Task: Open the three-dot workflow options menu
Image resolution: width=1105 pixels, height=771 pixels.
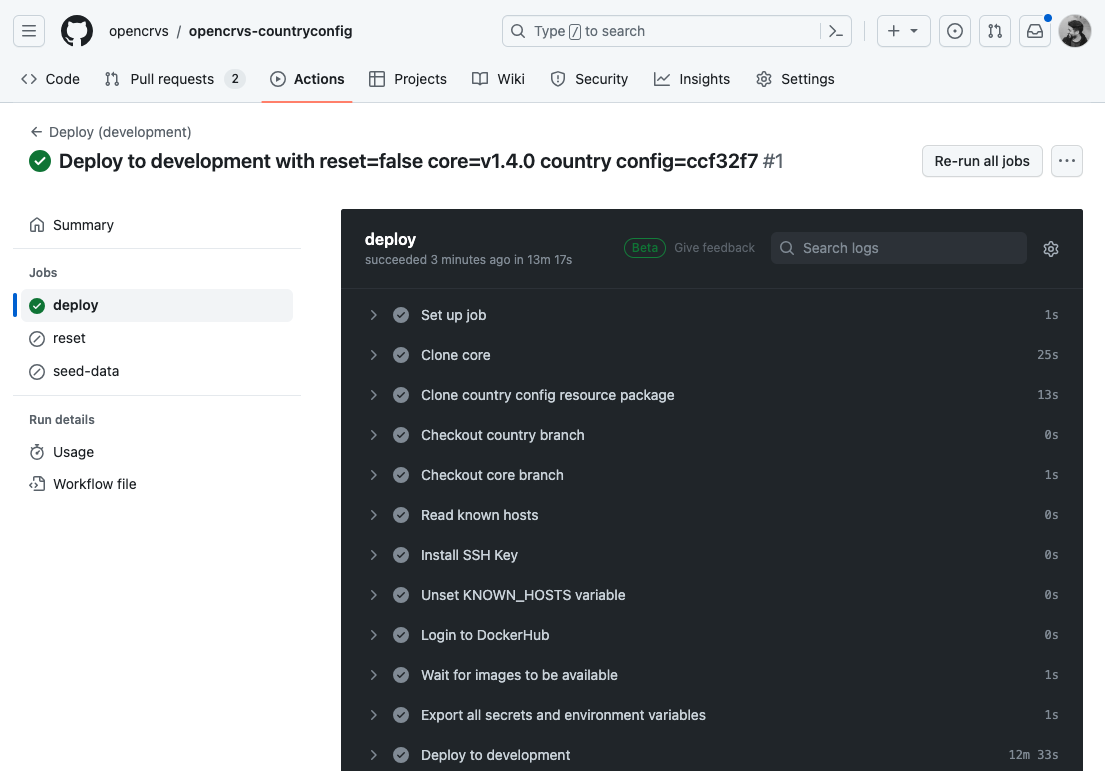Action: click(x=1067, y=161)
